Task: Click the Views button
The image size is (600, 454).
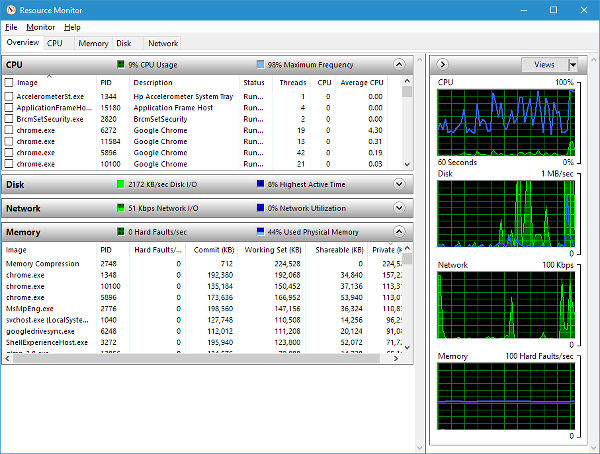Action: [x=545, y=65]
